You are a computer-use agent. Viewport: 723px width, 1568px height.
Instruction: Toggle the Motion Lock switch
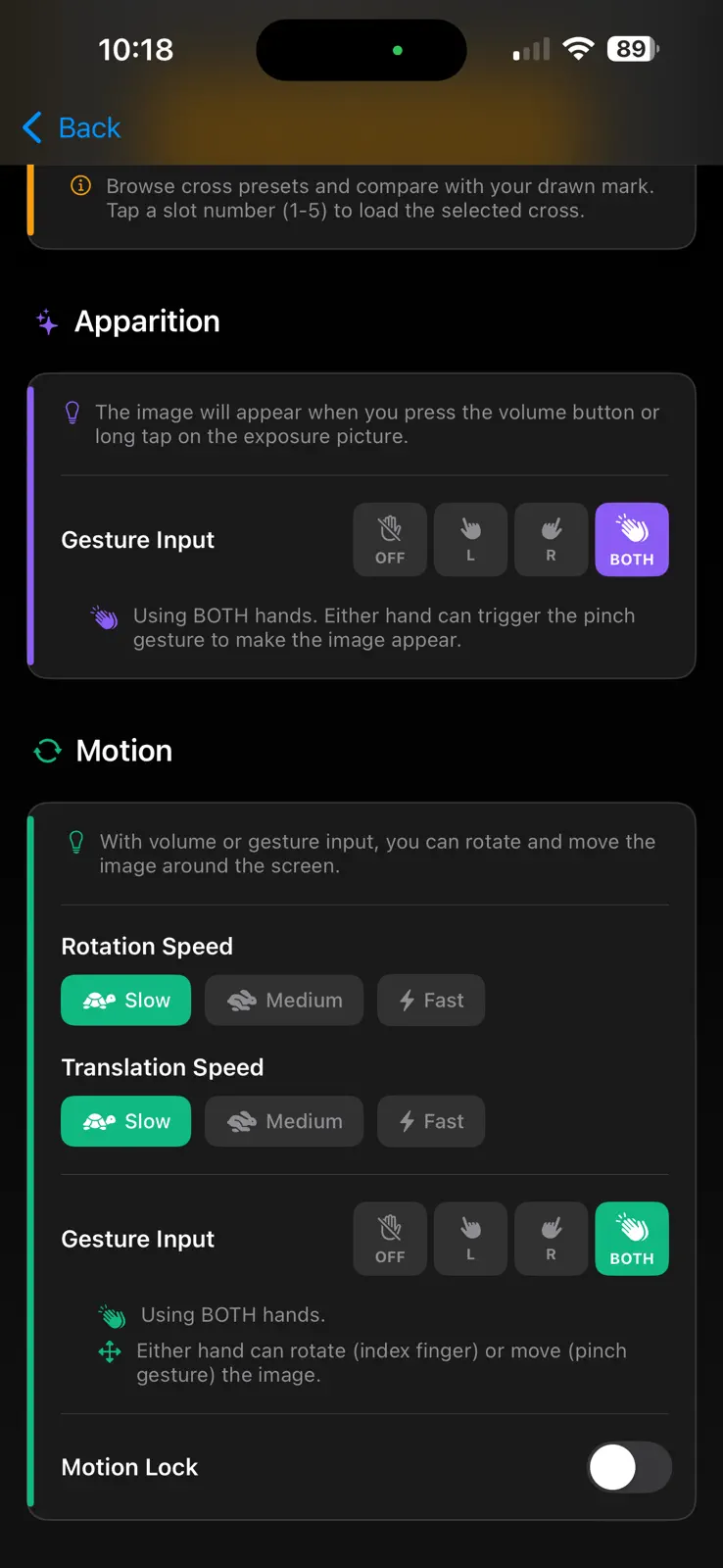click(x=630, y=1467)
